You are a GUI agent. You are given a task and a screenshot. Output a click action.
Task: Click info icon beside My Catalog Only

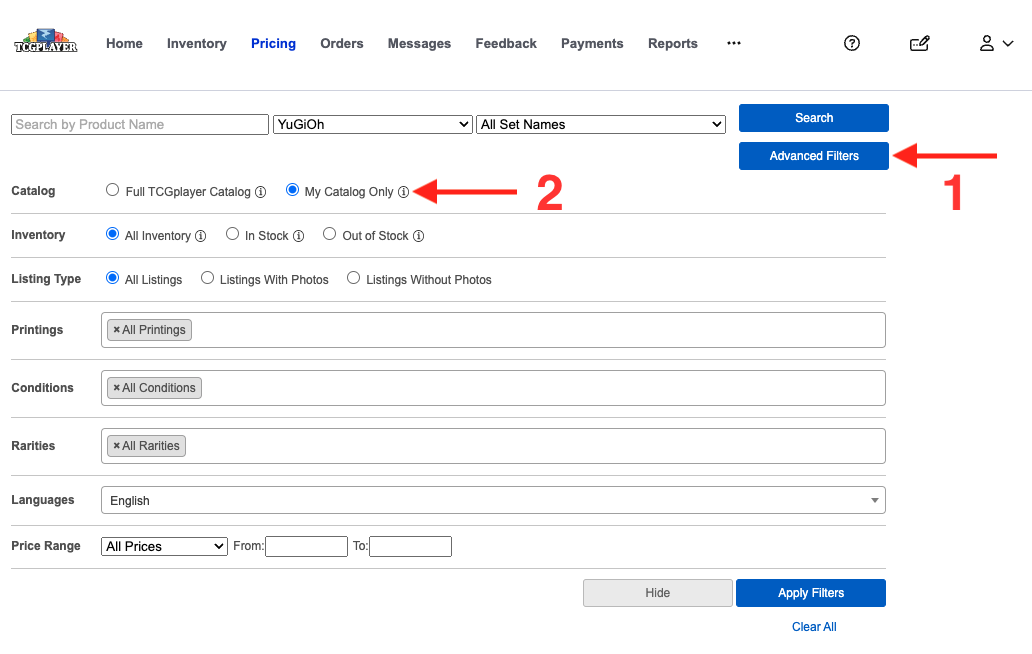403,192
